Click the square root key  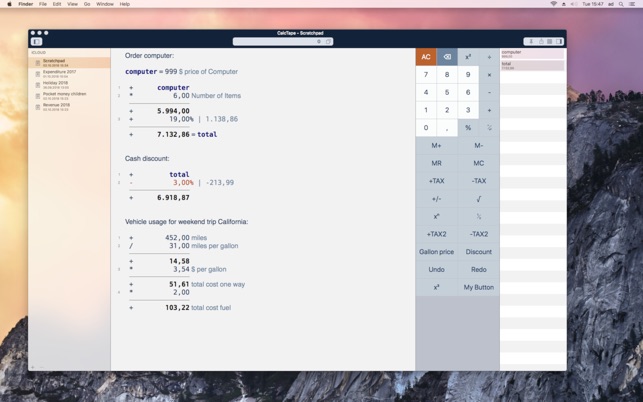pos(479,199)
